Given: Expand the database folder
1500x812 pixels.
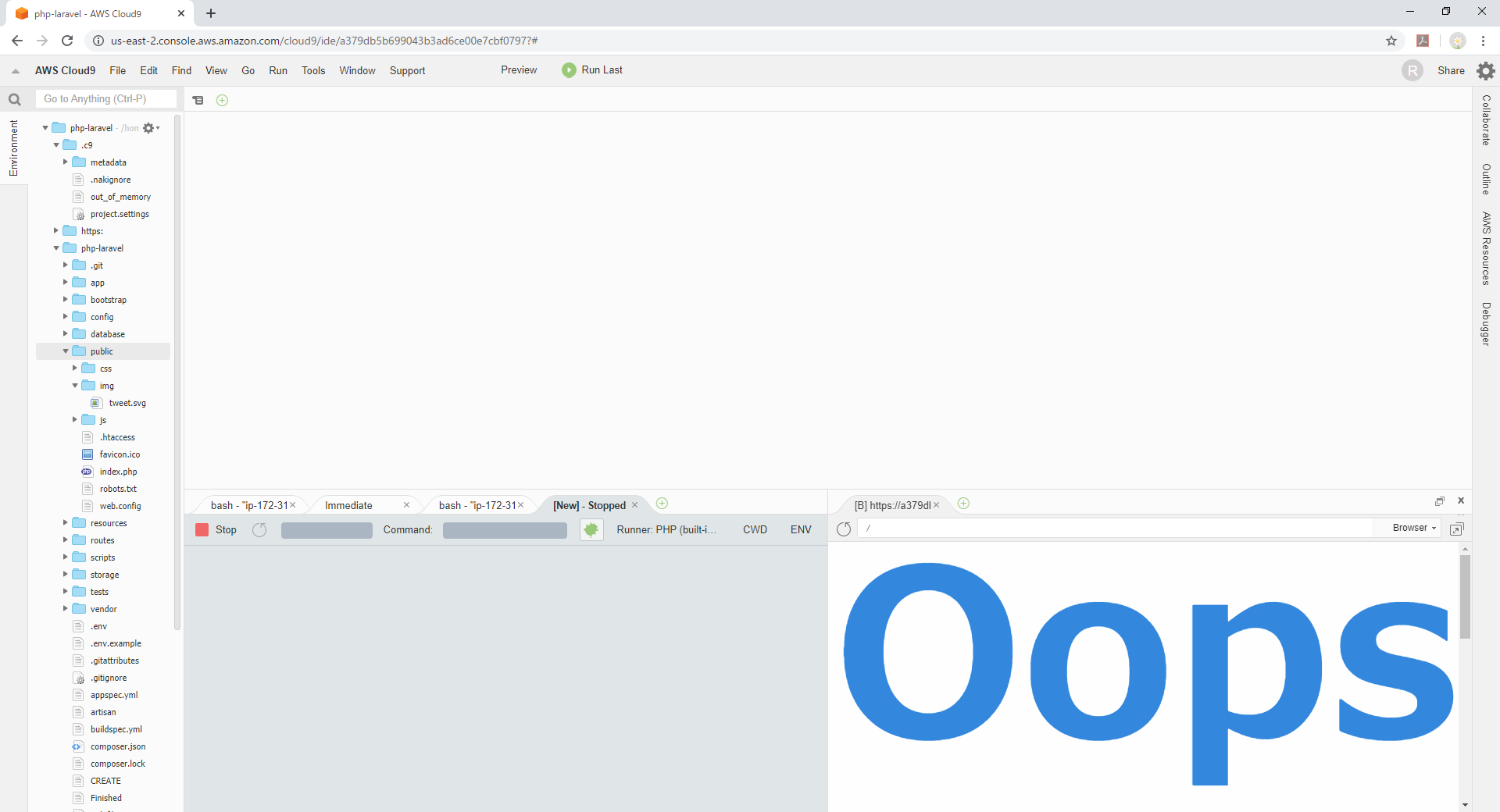Looking at the screenshot, I should pyautogui.click(x=66, y=335).
